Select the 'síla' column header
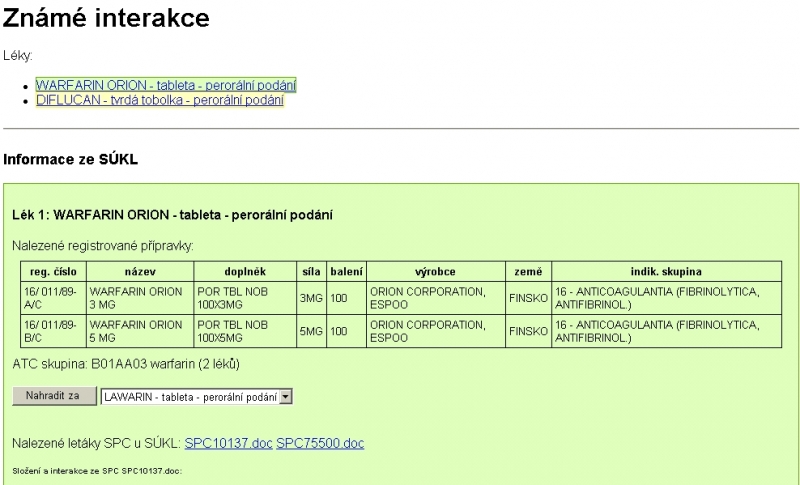Viewport: 800px width, 485px height. (x=312, y=271)
